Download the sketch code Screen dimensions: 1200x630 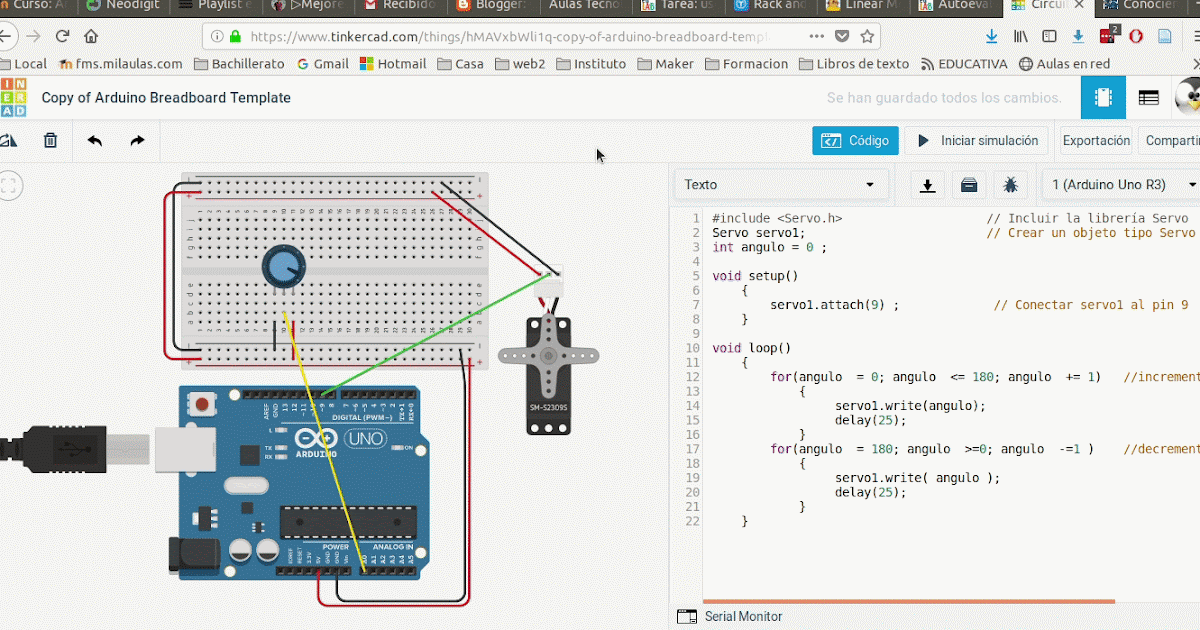click(x=926, y=185)
